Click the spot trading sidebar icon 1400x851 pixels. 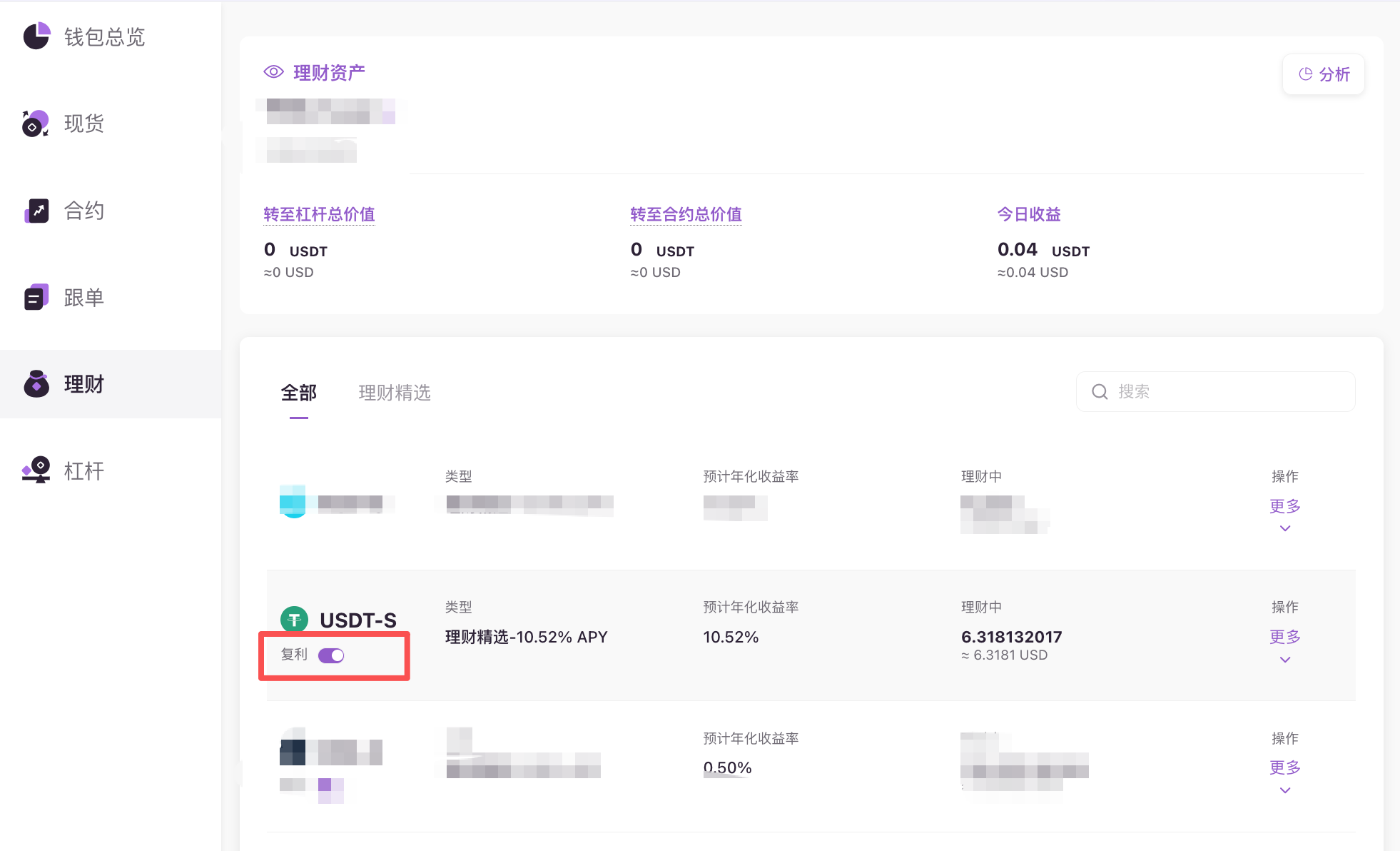coord(36,124)
